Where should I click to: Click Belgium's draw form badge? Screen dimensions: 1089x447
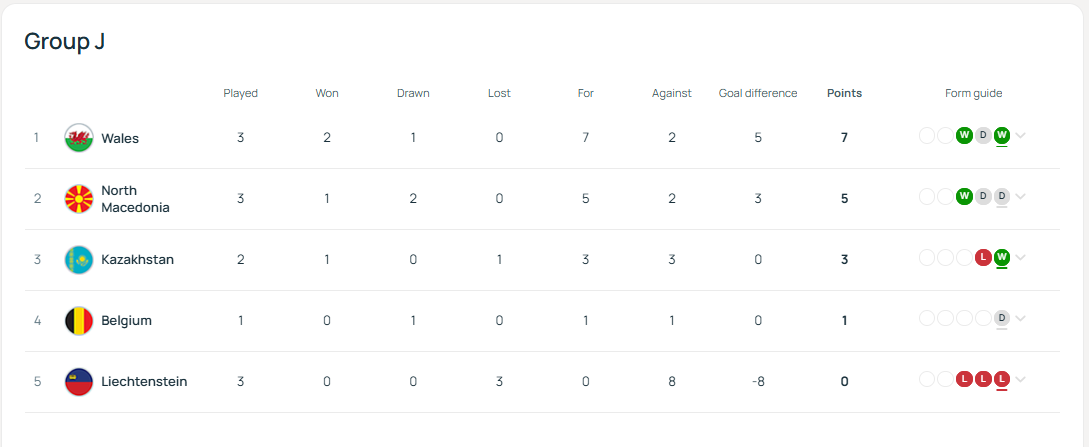point(1001,319)
